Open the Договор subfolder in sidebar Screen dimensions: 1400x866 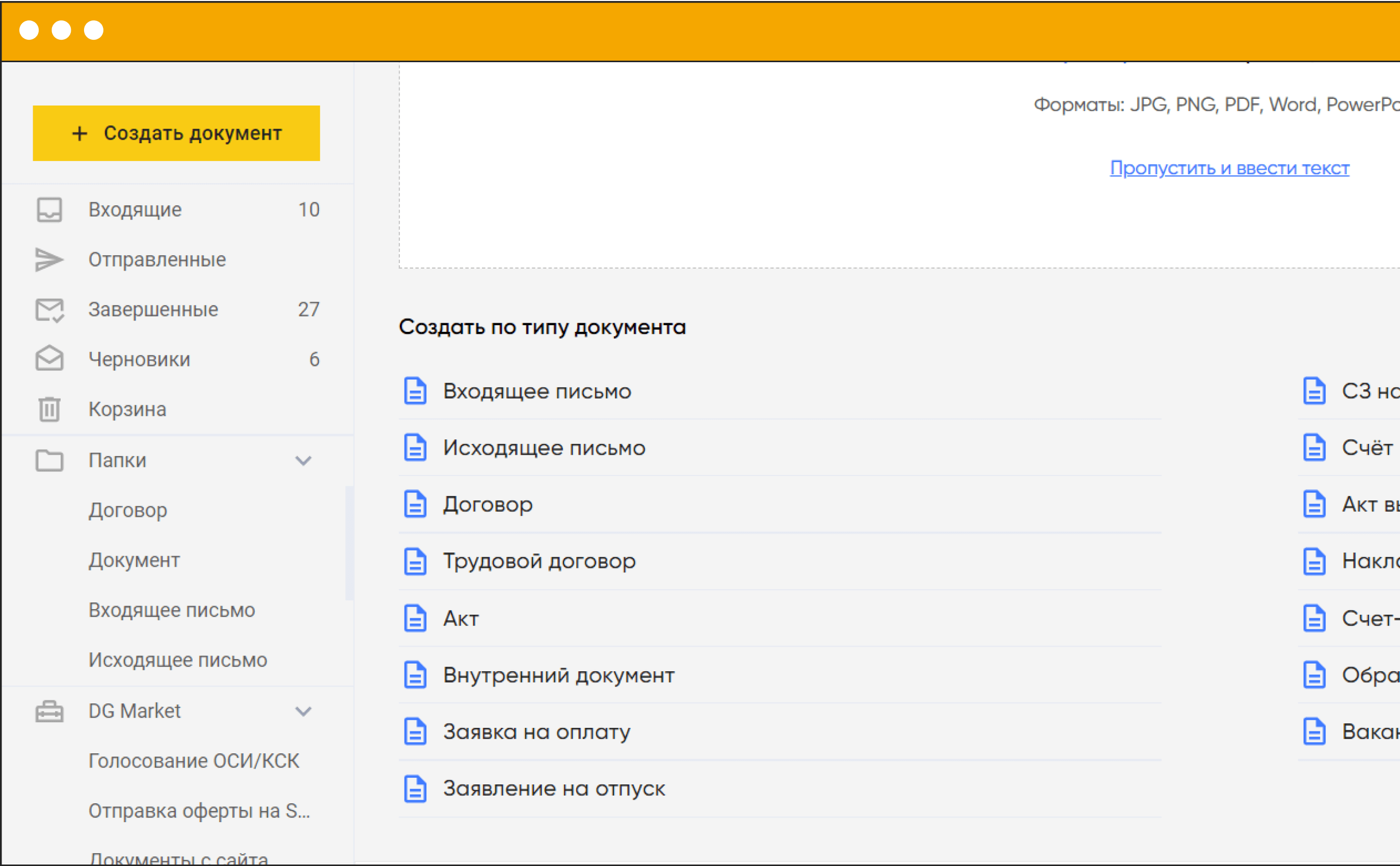point(128,510)
